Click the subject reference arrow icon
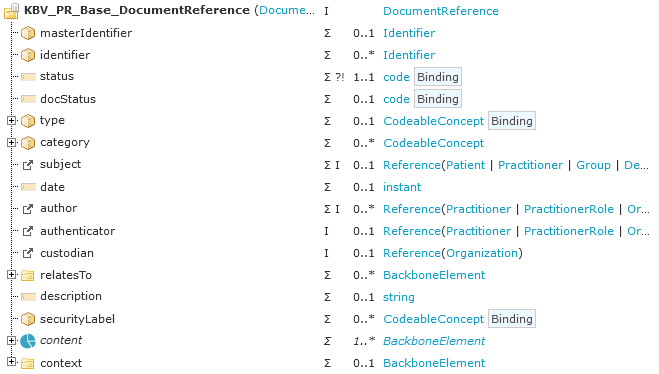The height and width of the screenshot is (374, 659). (x=28, y=165)
